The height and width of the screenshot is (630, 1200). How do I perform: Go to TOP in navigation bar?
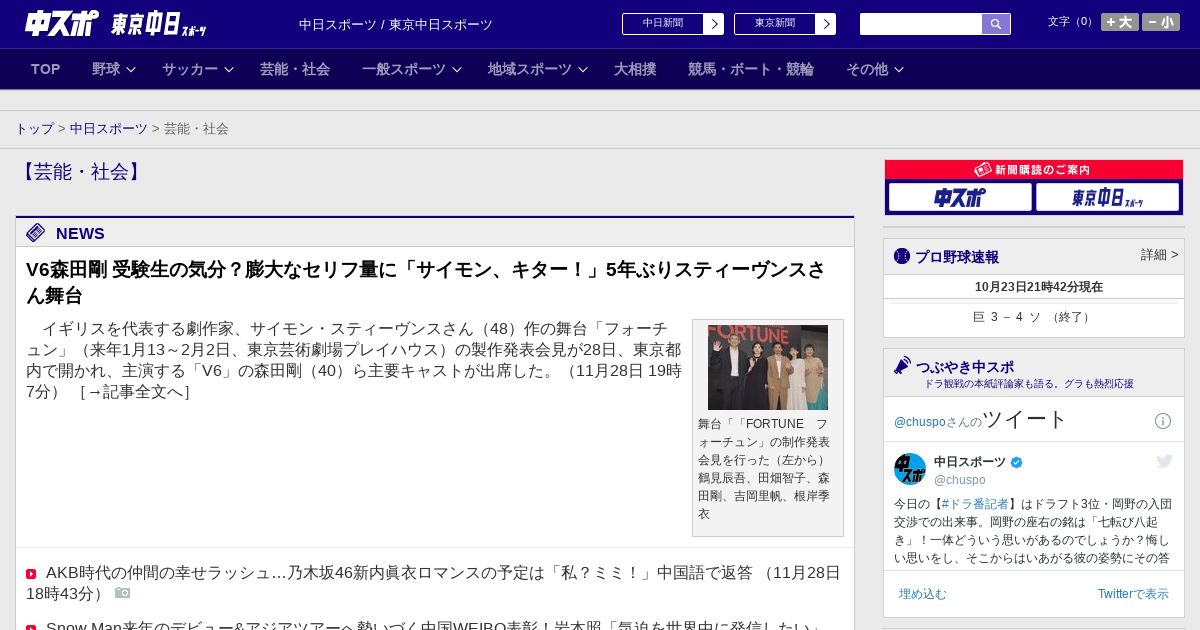pos(46,69)
